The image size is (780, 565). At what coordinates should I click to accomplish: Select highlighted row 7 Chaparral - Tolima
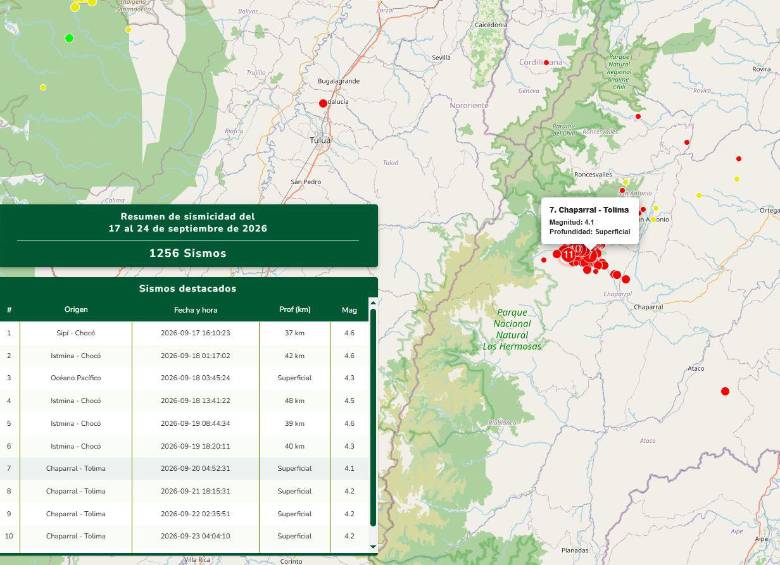click(184, 469)
